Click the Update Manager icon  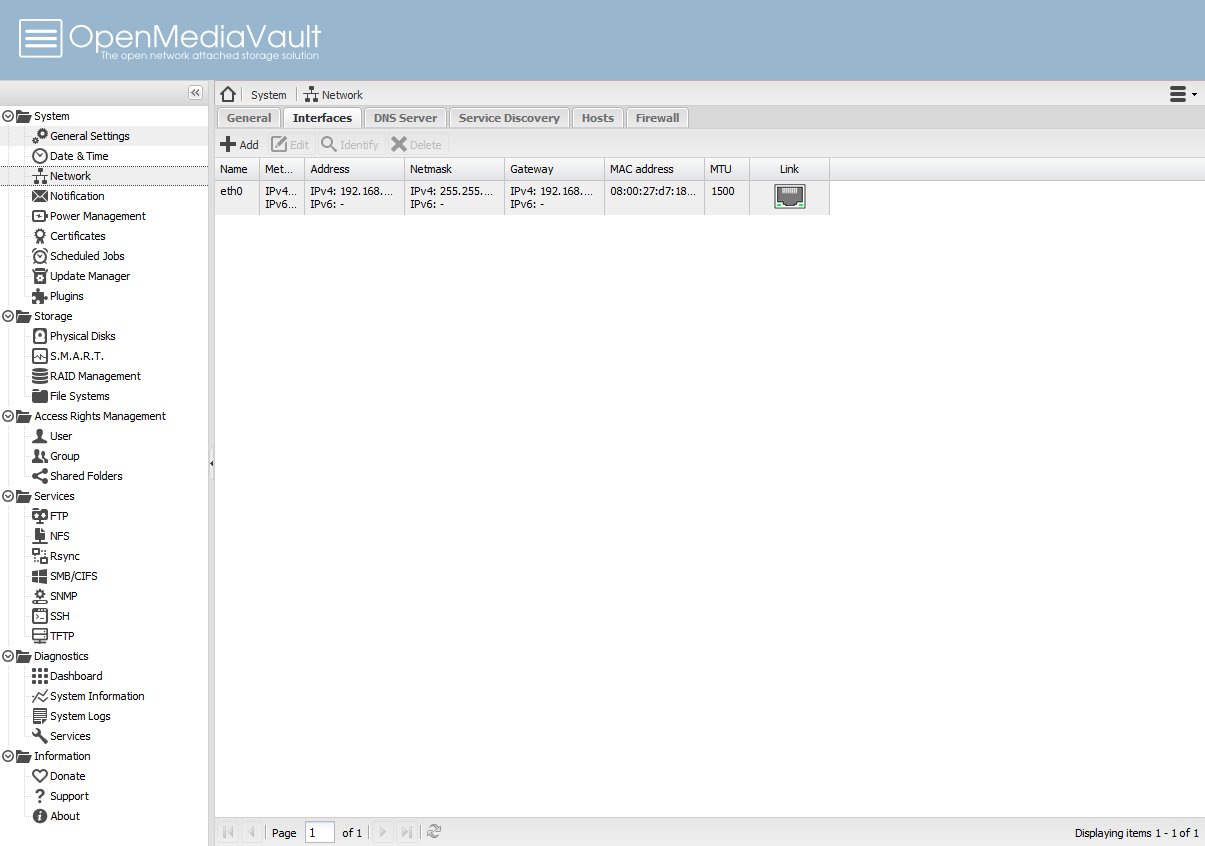click(x=40, y=276)
